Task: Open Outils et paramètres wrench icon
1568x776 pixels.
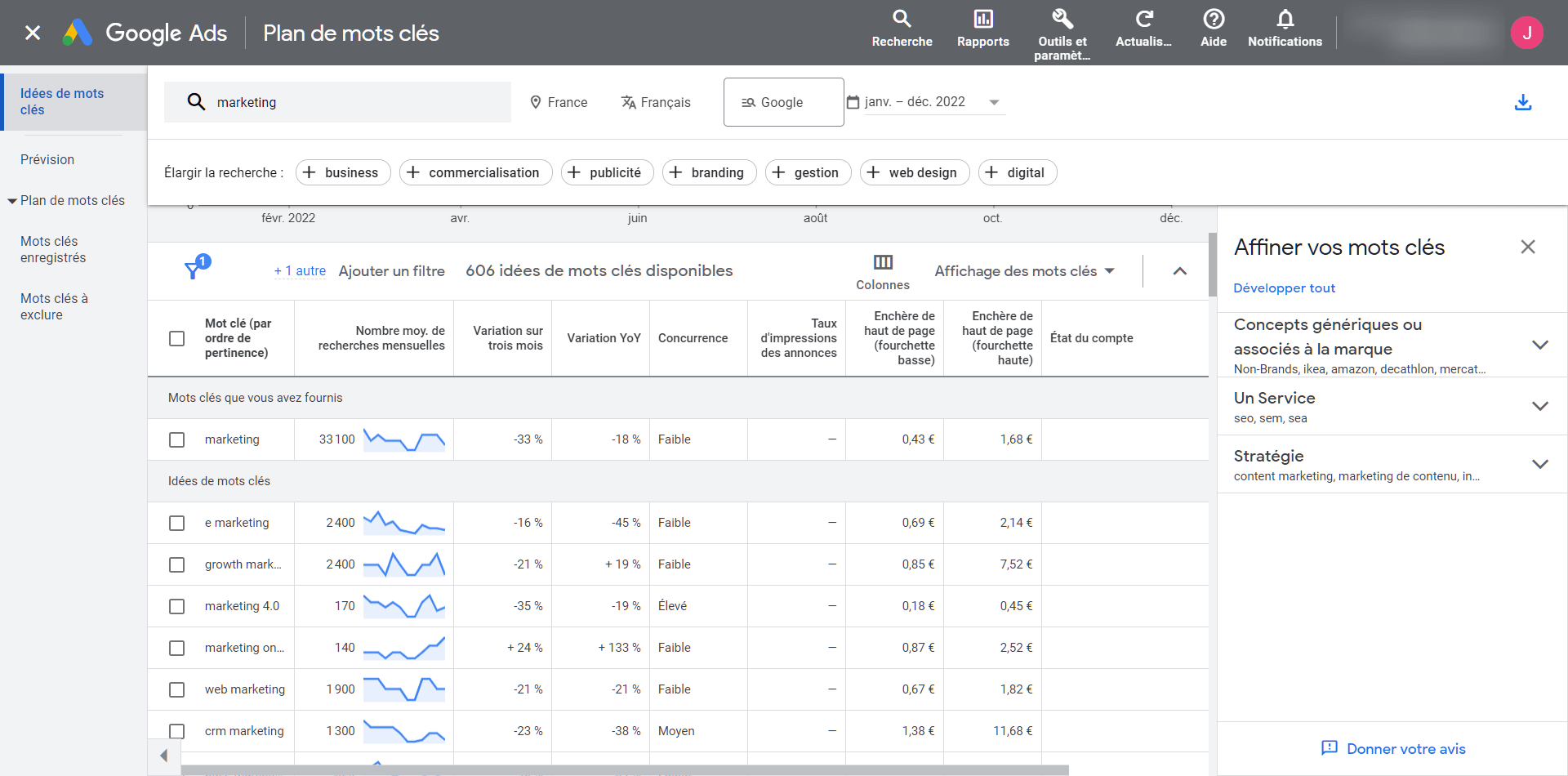Action: click(x=1062, y=20)
